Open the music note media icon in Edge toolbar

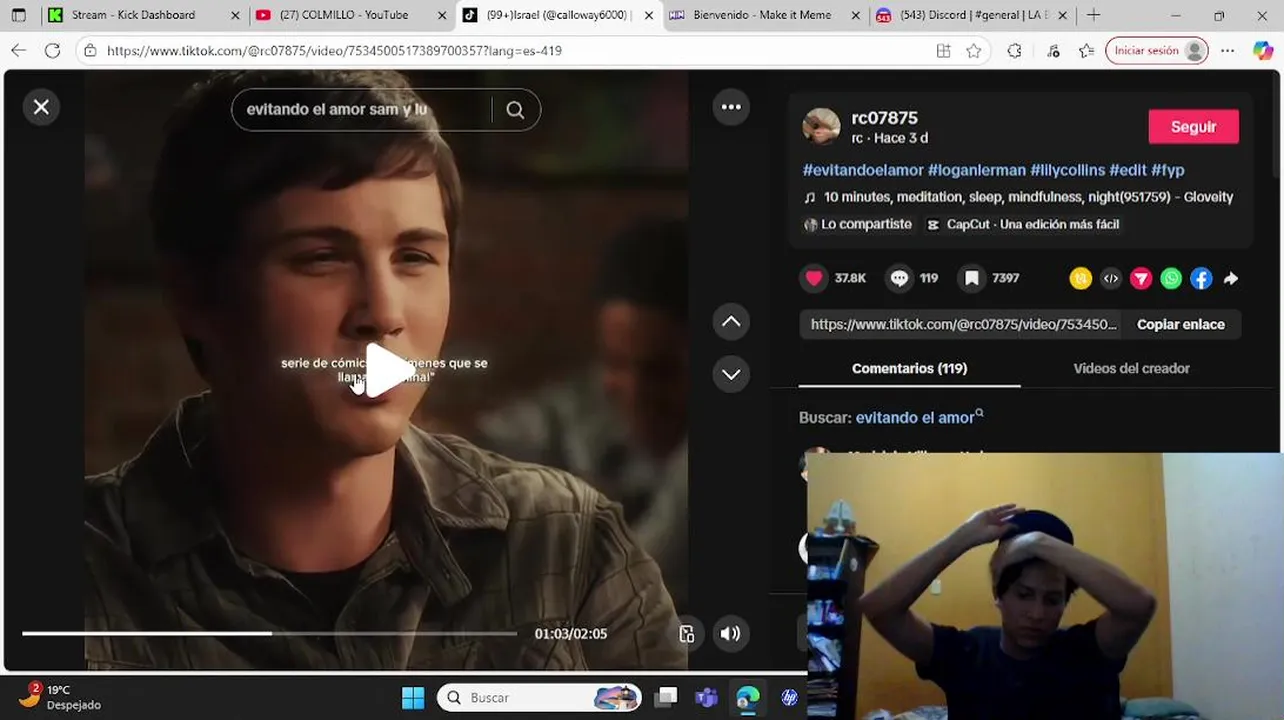[x=1053, y=50]
